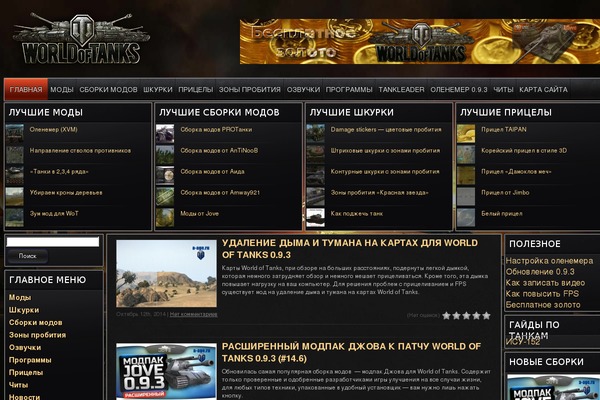
Task: Open the smoke and fog removal article image
Action: pos(166,273)
